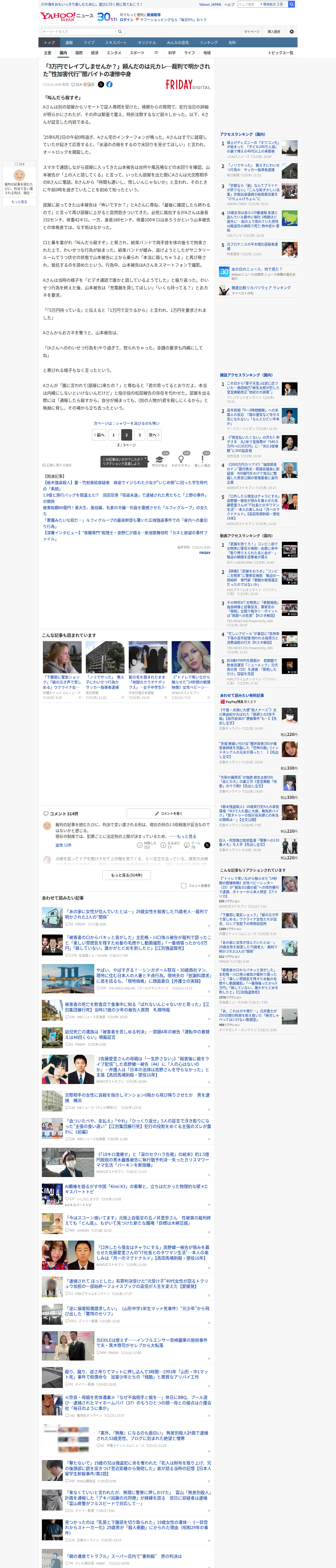Select the エンタメ category
Image resolution: width=336 pixels, height=1568 pixels.
pos(114,53)
